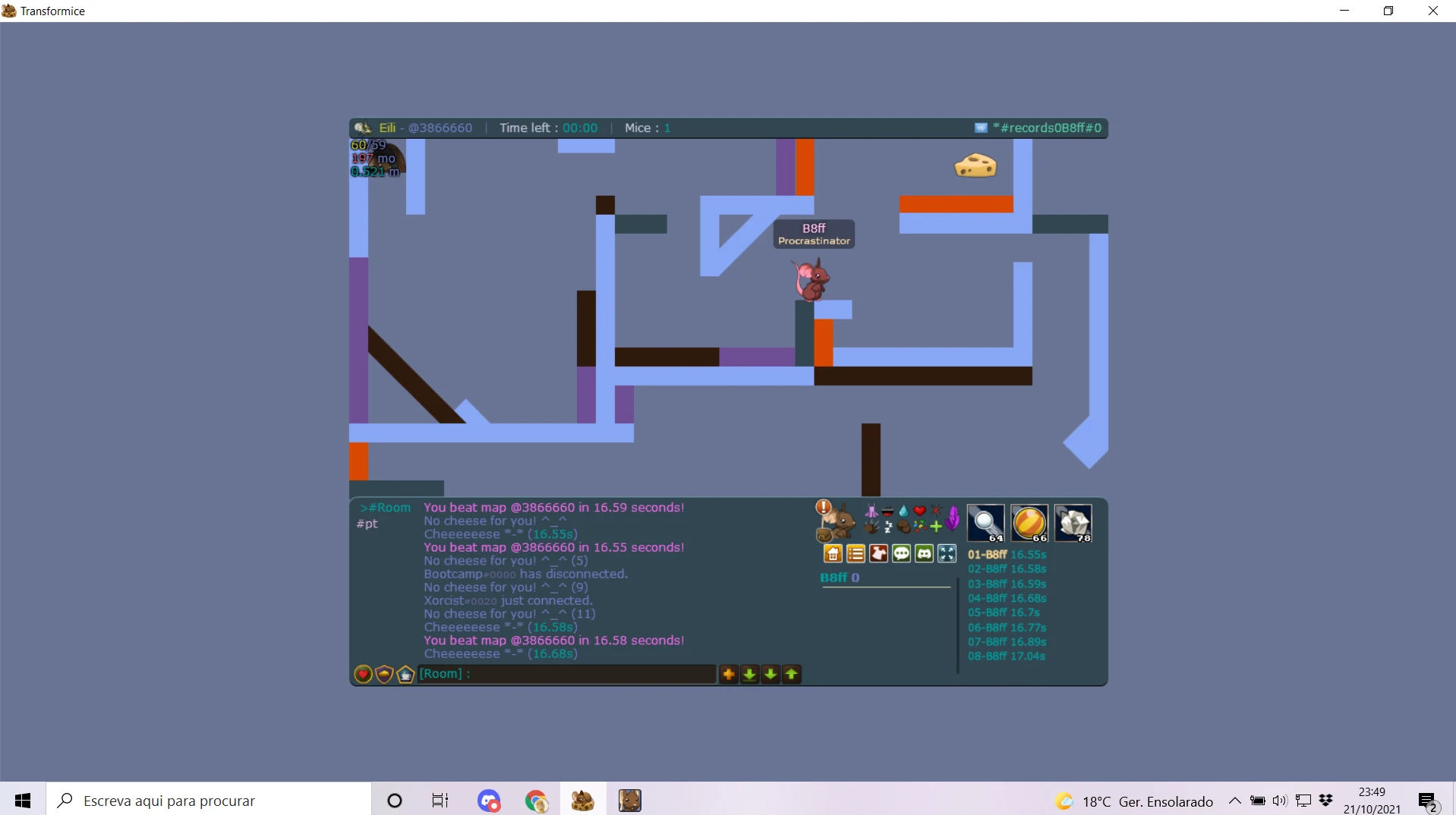Open the green chat bubble button
The width and height of the screenshot is (1456, 815).
[x=901, y=554]
